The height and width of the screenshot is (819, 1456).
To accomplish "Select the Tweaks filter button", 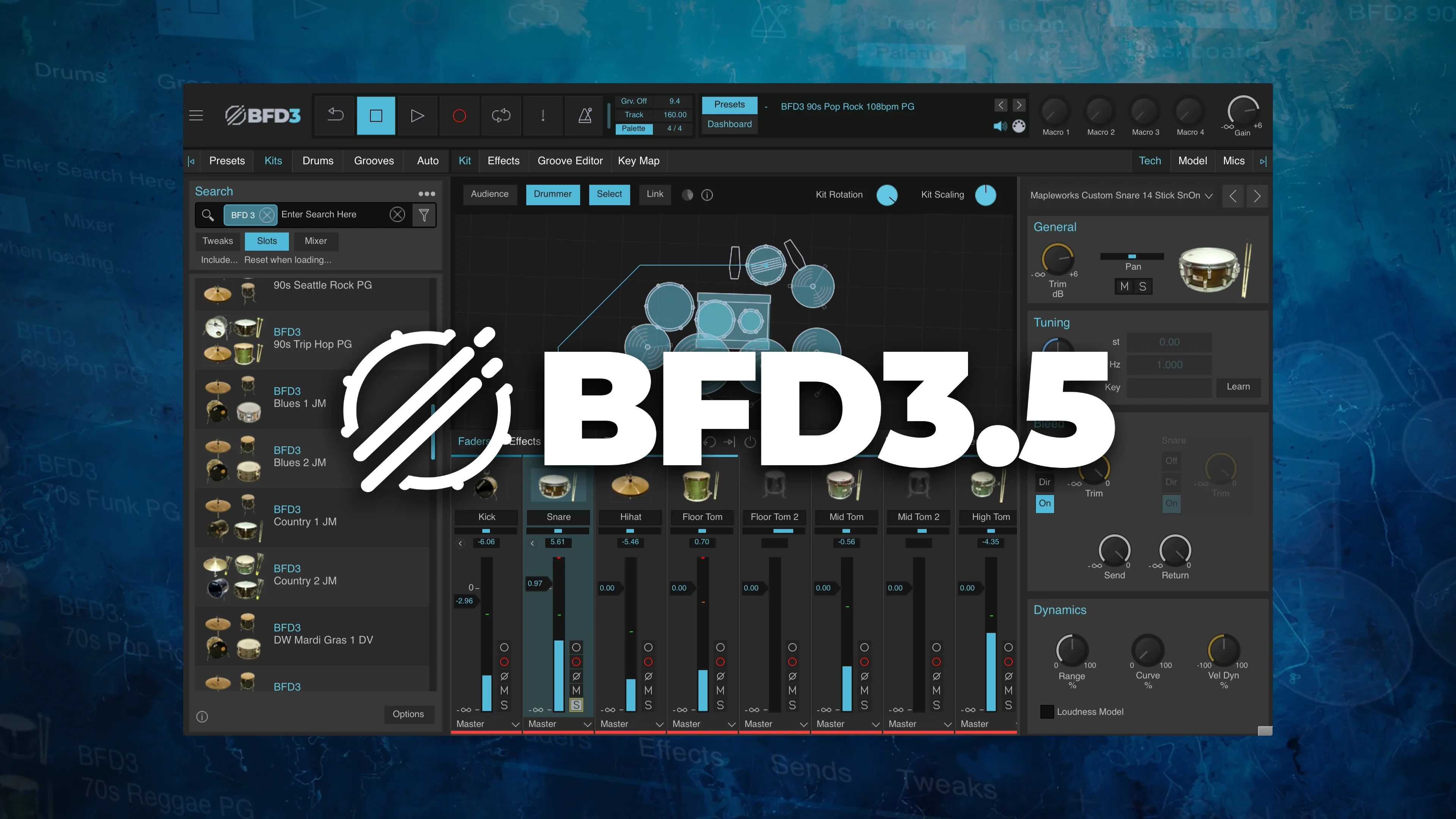I will coord(218,242).
